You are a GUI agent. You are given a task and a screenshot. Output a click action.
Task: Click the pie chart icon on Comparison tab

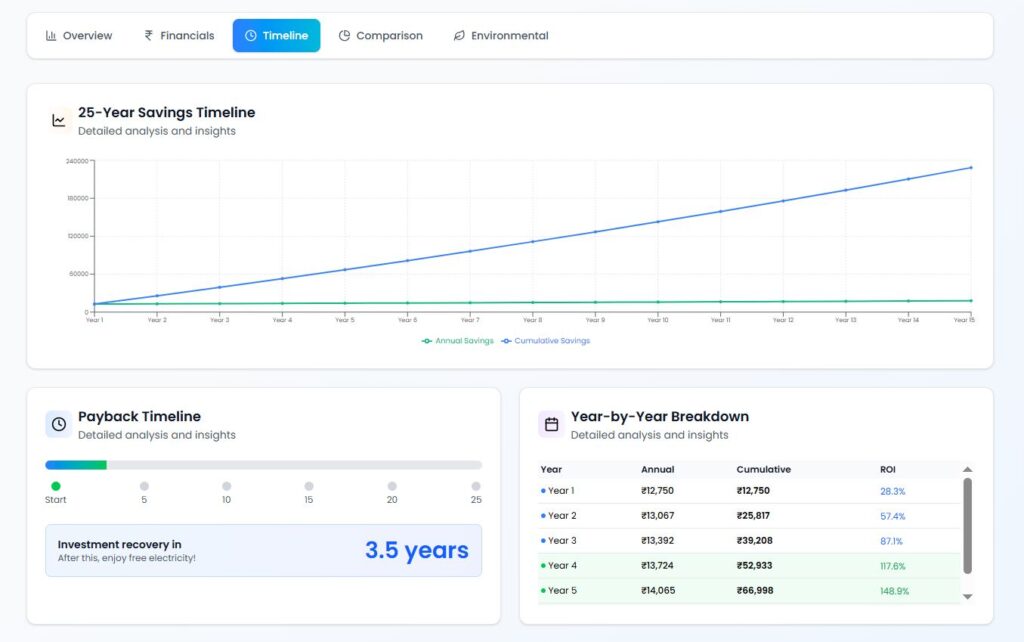(344, 36)
